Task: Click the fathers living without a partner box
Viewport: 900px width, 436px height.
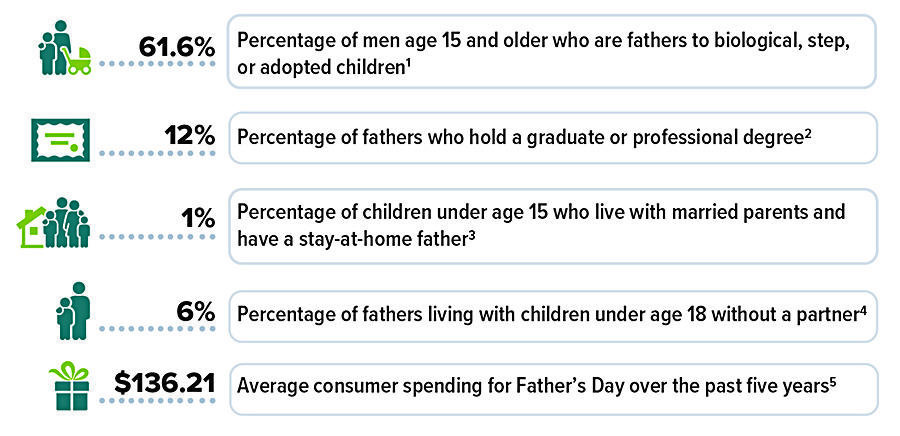Action: (x=552, y=314)
